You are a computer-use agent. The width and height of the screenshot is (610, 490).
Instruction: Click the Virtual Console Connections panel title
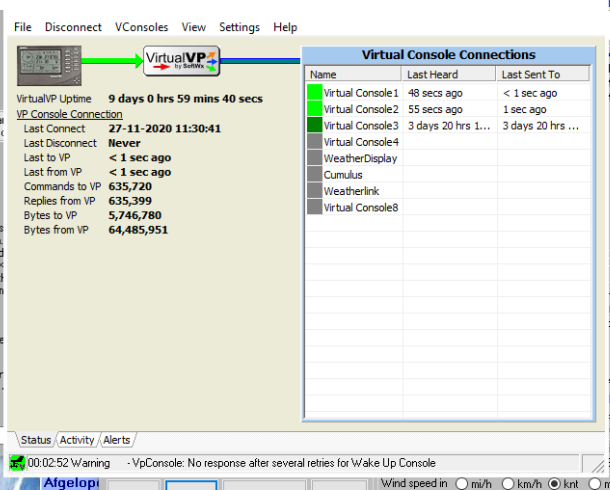(449, 55)
